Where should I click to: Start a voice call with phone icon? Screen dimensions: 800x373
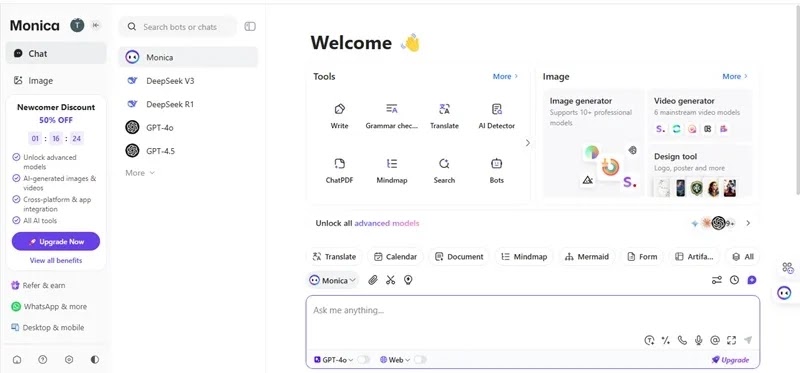682,340
